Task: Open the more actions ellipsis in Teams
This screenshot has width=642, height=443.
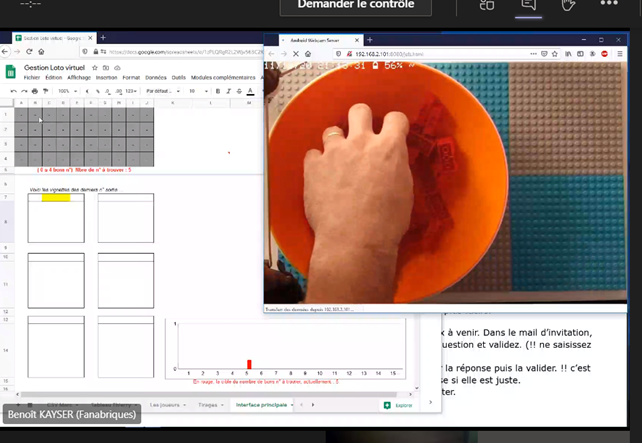Action: pos(609,3)
